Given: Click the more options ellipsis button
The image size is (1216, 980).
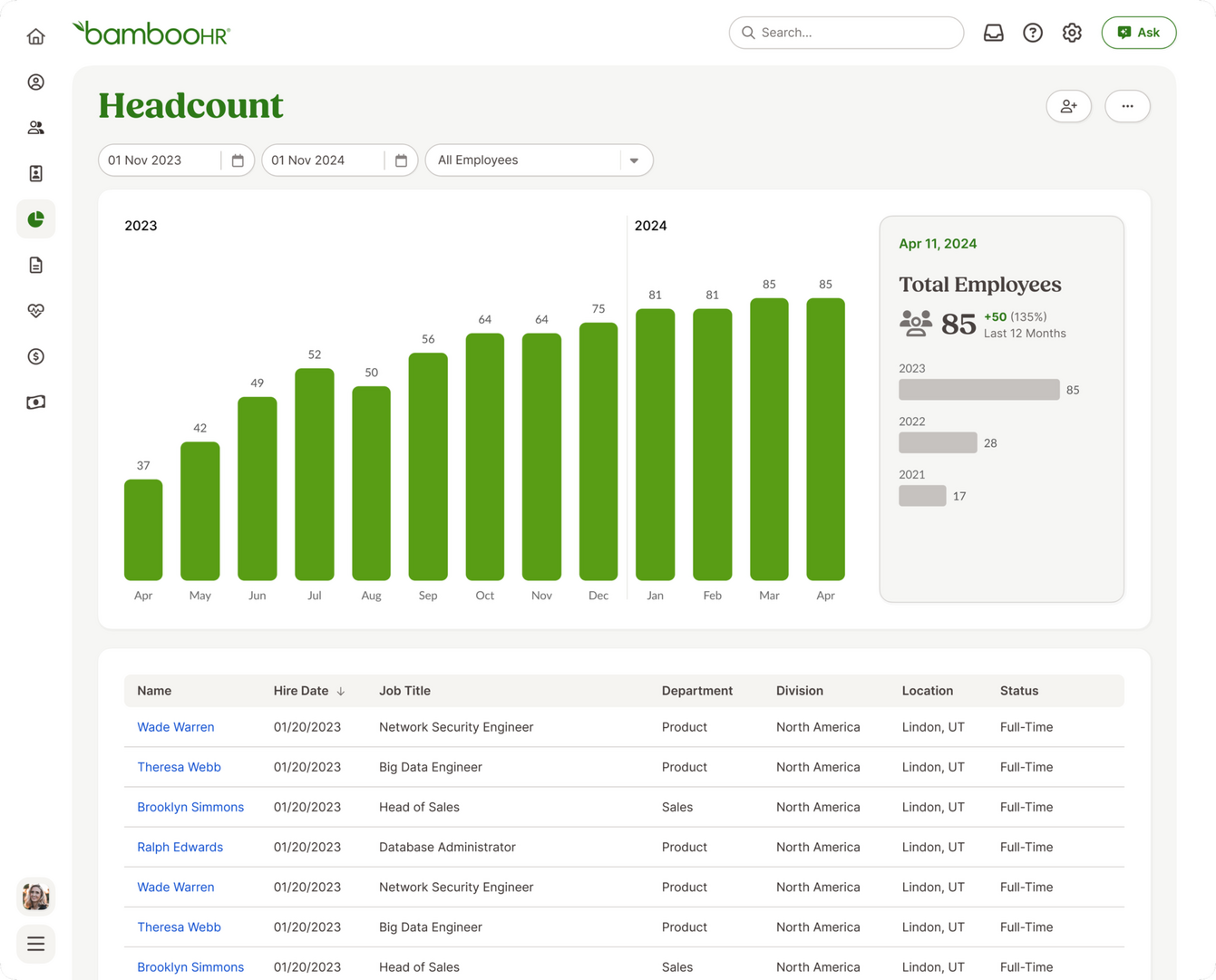Looking at the screenshot, I should click(1127, 106).
